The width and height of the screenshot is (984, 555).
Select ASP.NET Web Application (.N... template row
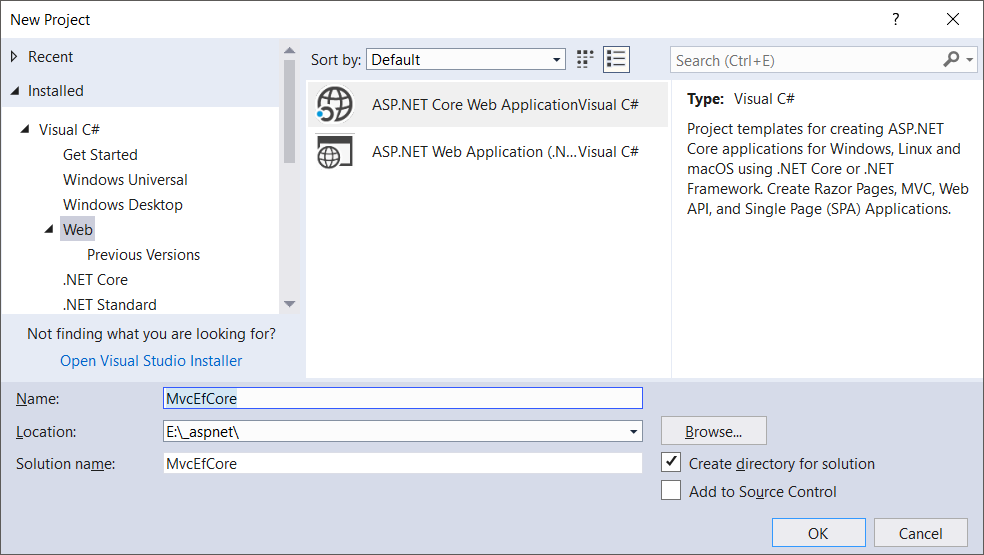[x=488, y=152]
